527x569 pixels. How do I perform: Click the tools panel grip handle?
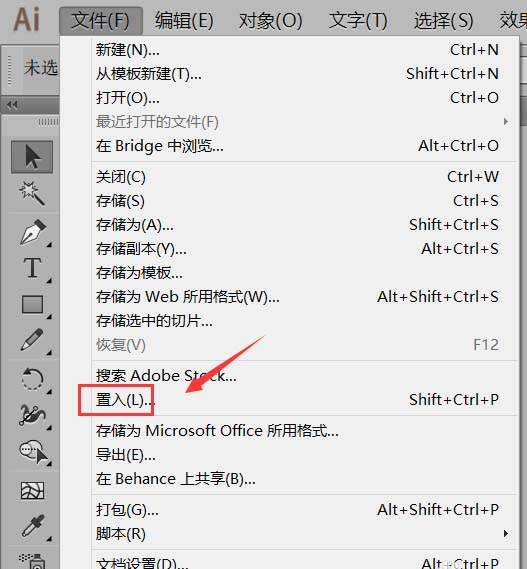tap(48, 122)
